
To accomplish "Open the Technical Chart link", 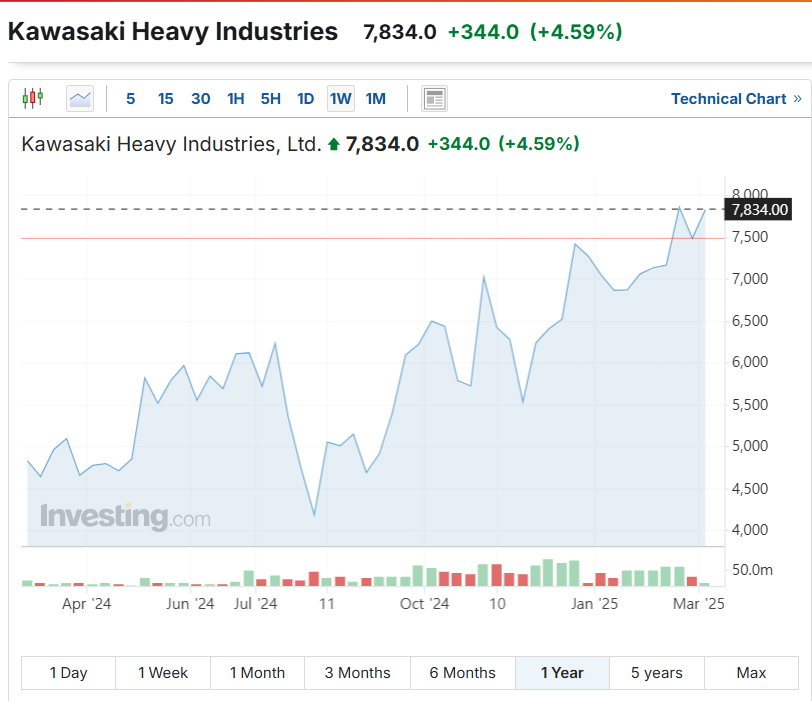I will coord(736,98).
